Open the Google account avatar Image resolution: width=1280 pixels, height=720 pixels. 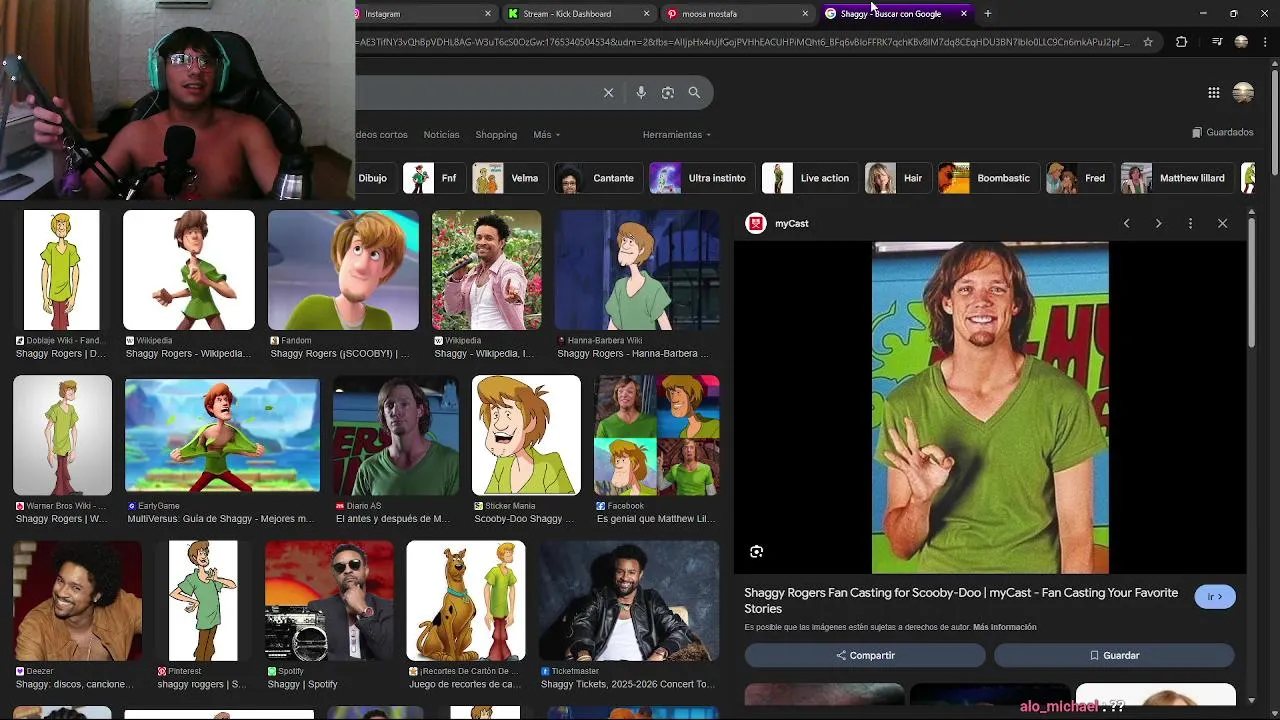(x=1243, y=92)
